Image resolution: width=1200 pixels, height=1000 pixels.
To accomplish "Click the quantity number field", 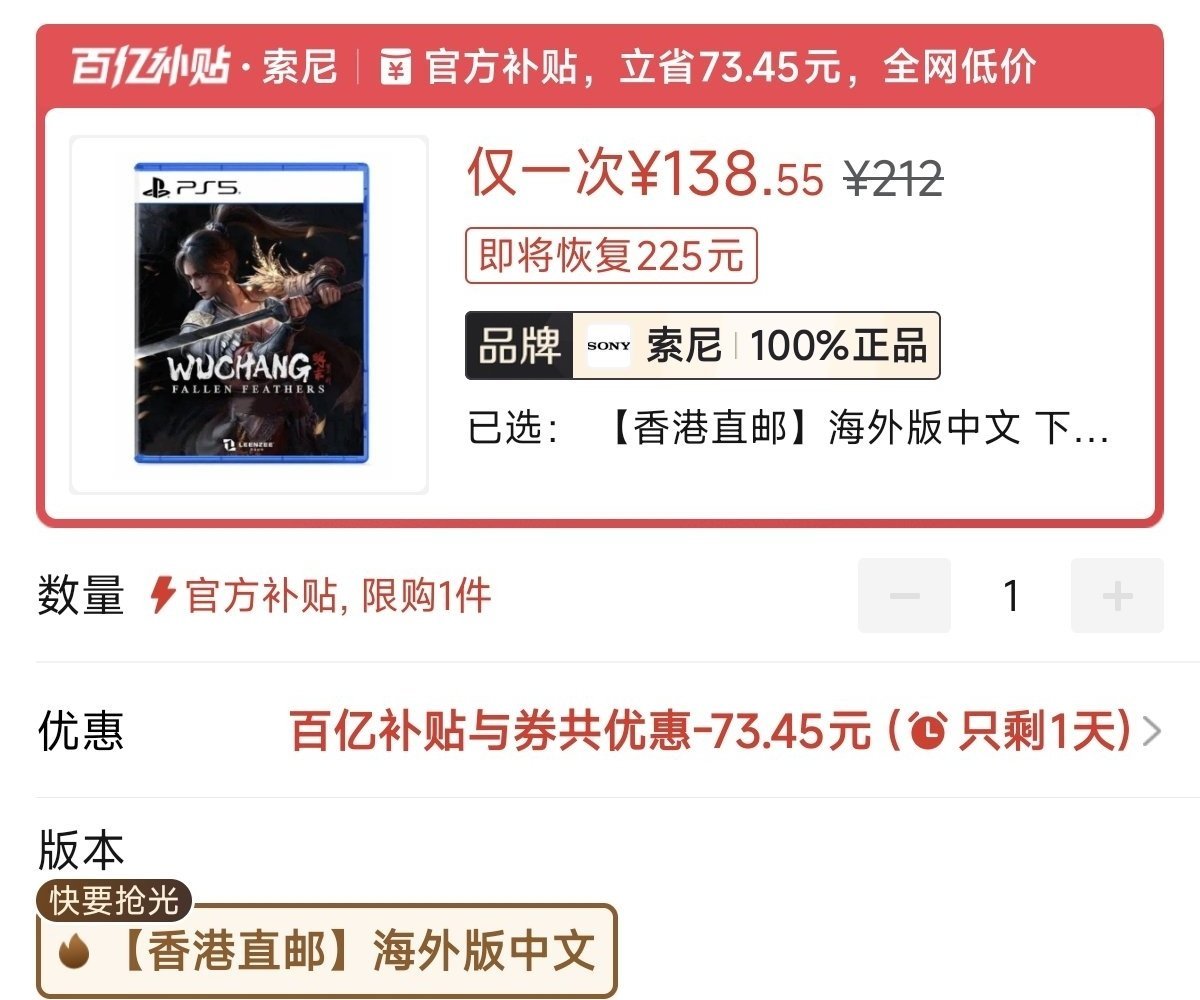I will 1011,596.
